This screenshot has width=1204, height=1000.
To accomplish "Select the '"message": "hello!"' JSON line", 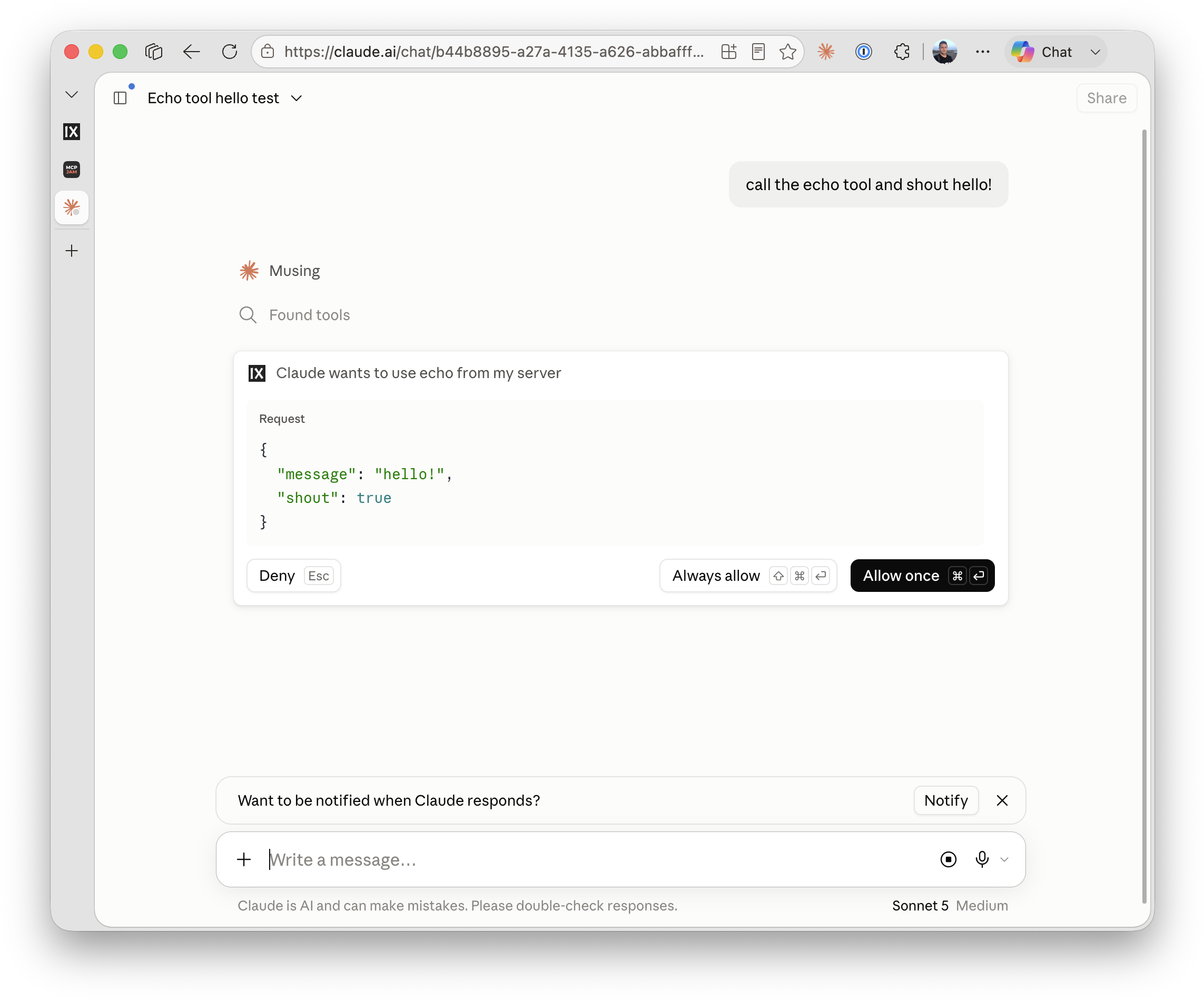I will (x=364, y=474).
